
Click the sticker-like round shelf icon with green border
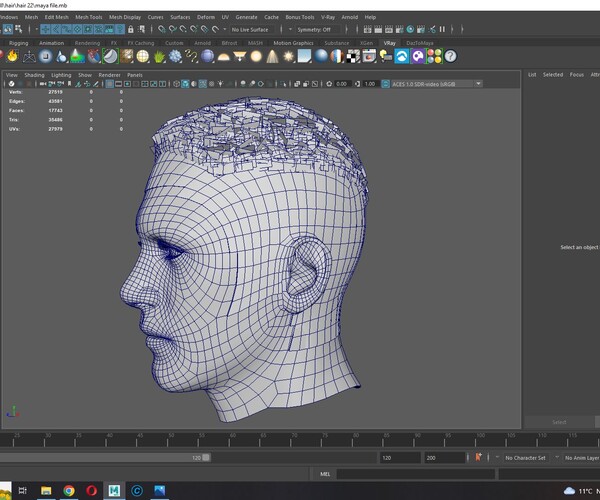110,57
